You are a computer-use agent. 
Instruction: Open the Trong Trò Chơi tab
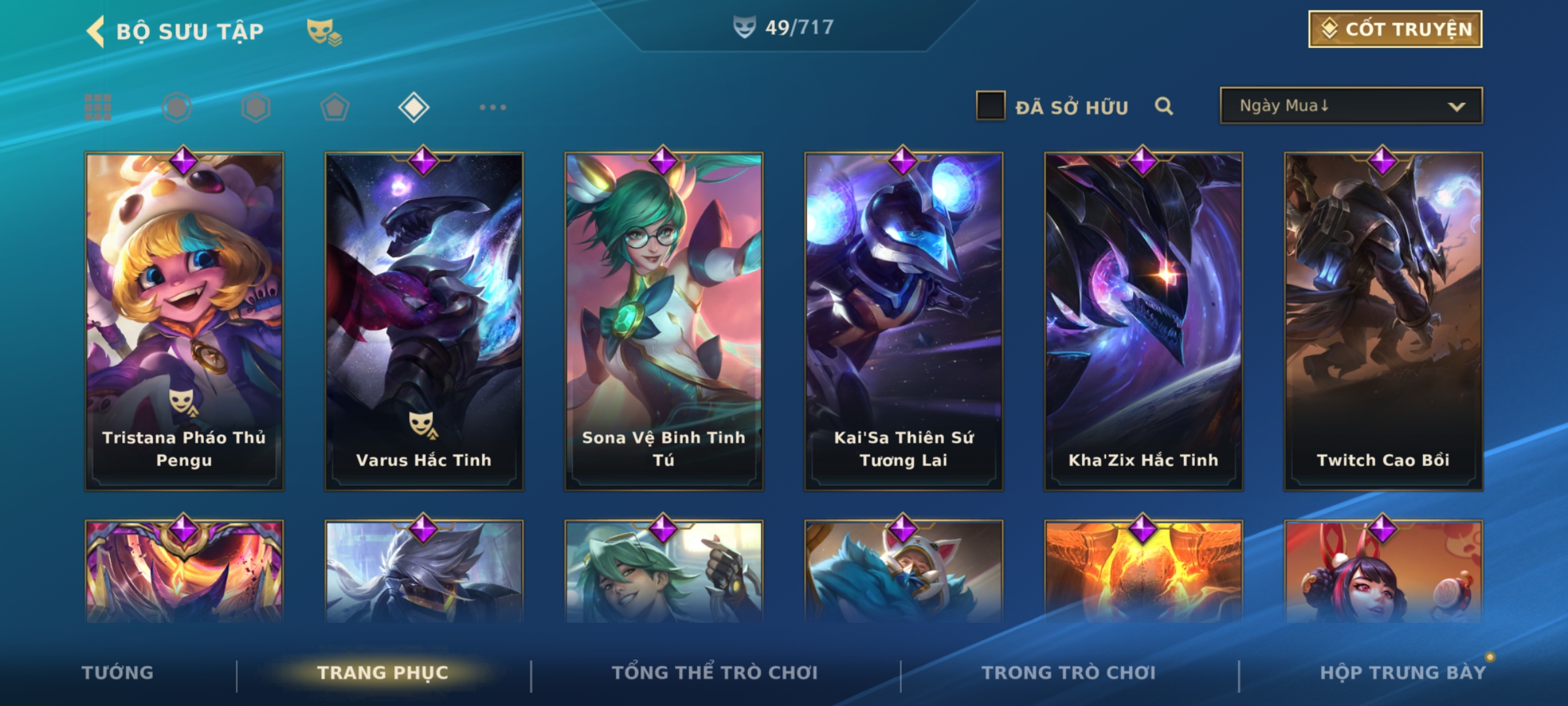(1069, 673)
